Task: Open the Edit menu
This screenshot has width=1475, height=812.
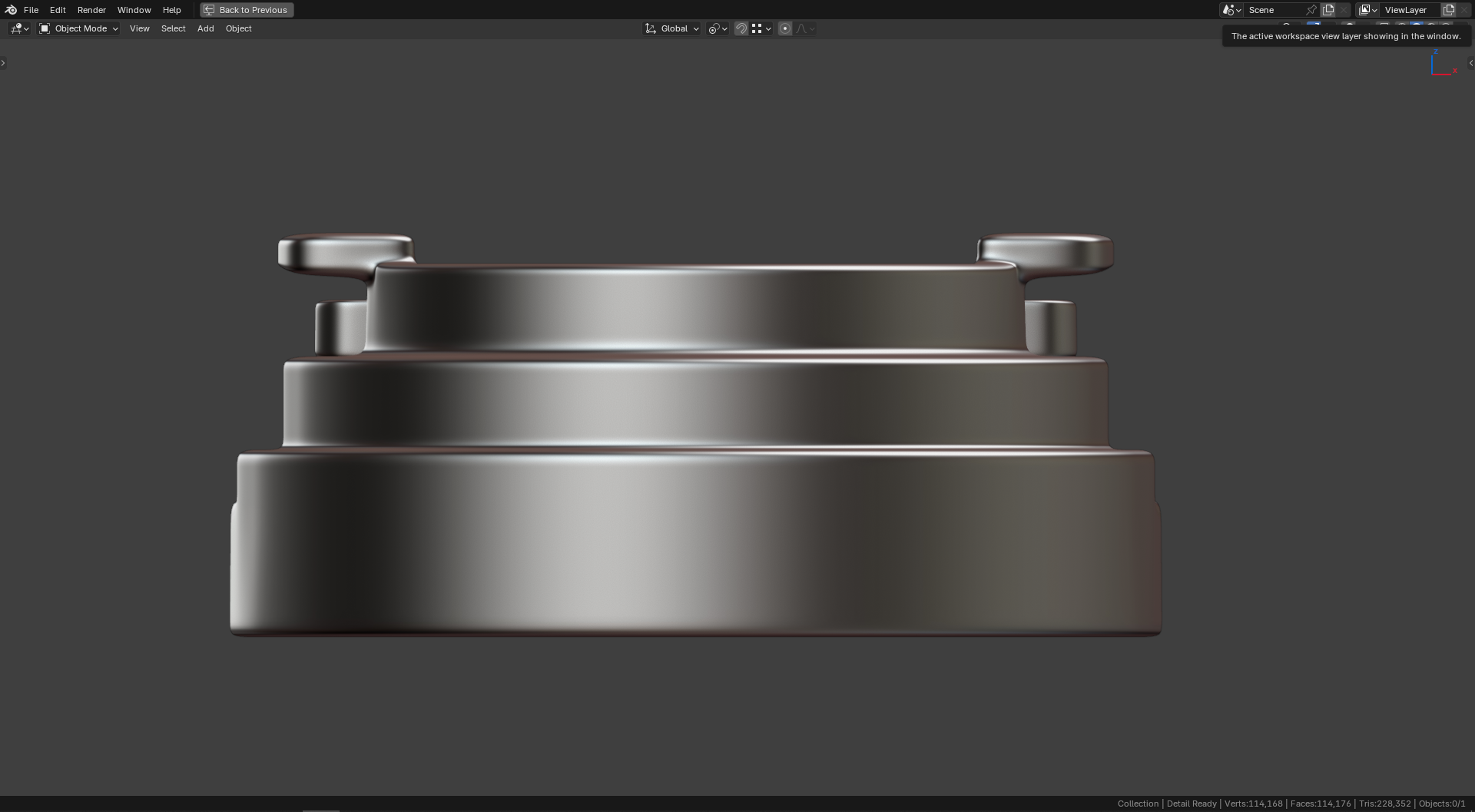Action: (58, 10)
